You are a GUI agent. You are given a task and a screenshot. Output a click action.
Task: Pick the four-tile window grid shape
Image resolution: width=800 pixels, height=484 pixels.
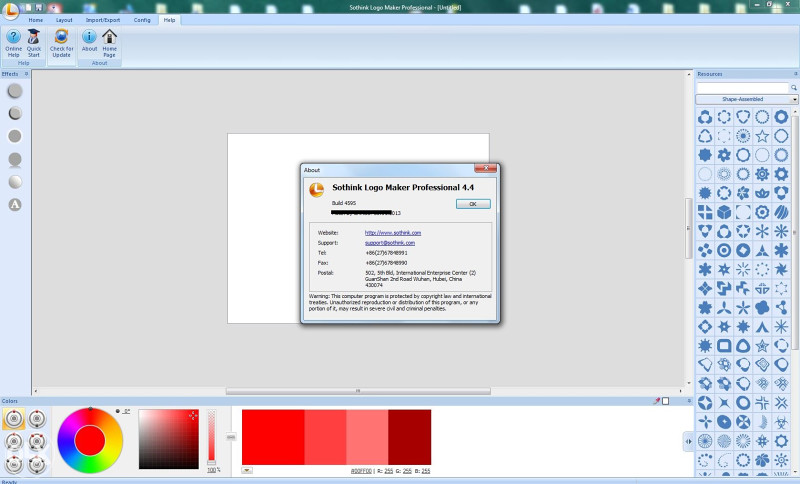point(705,212)
